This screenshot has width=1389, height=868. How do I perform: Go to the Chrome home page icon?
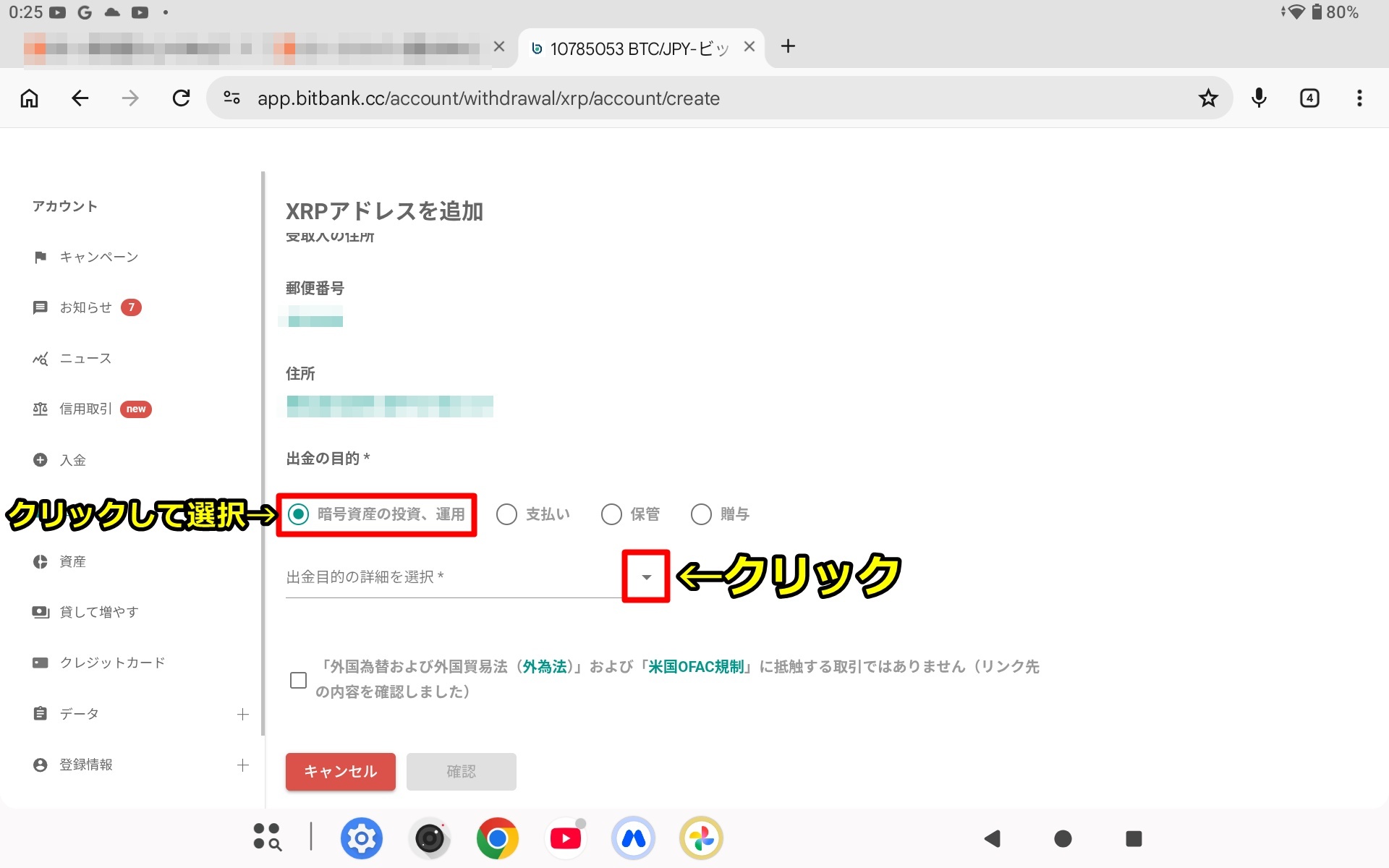coord(29,98)
